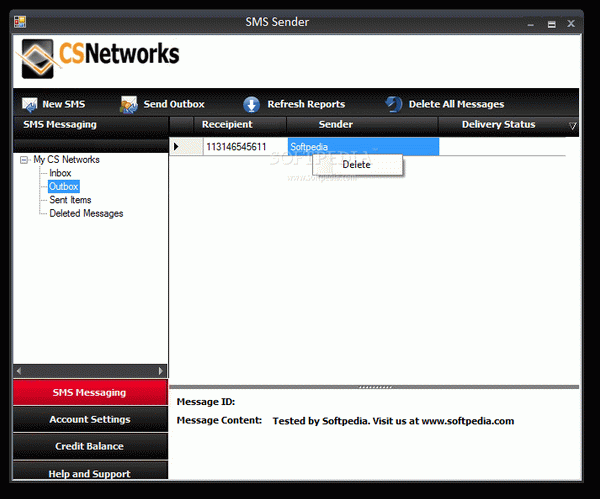This screenshot has width=600, height=499.
Task: Click the SMS Messaging panel header
Action: 91,127
